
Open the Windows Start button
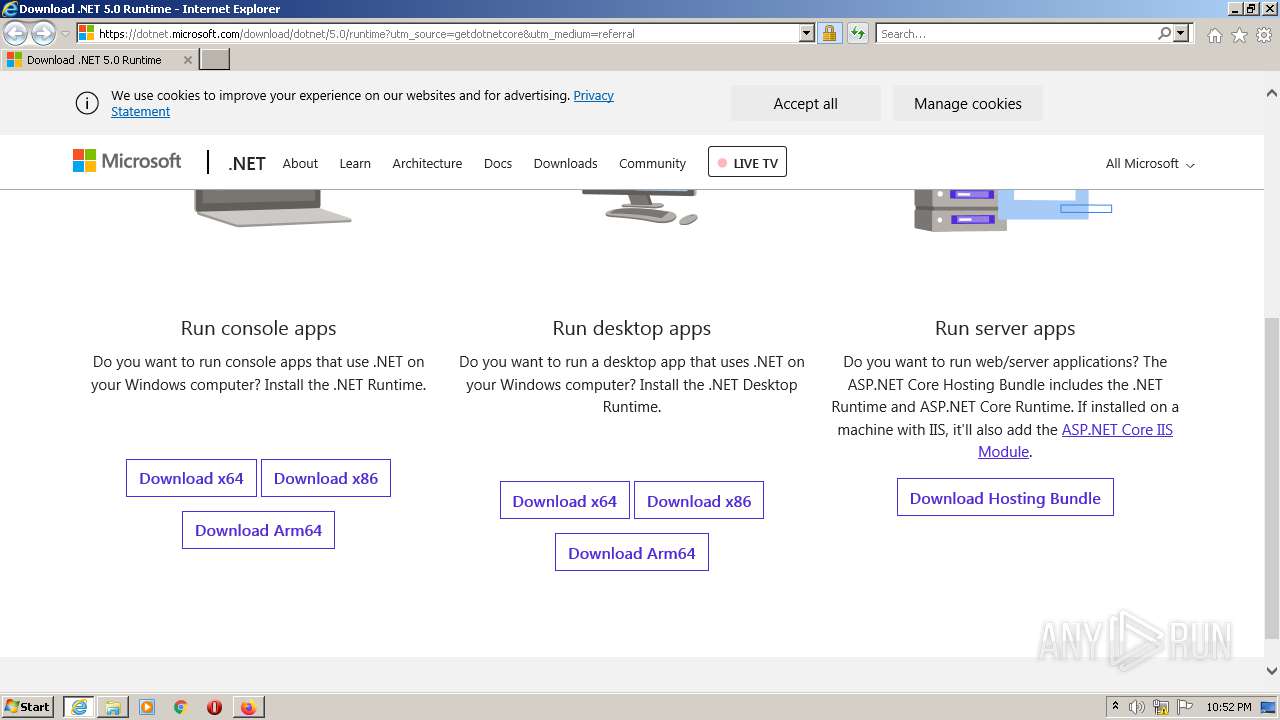(28, 706)
